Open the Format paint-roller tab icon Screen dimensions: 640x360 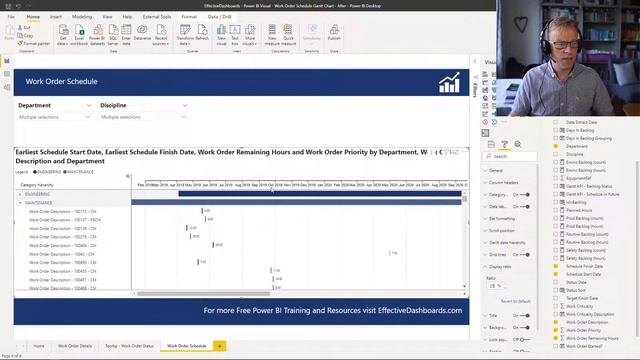[504, 144]
